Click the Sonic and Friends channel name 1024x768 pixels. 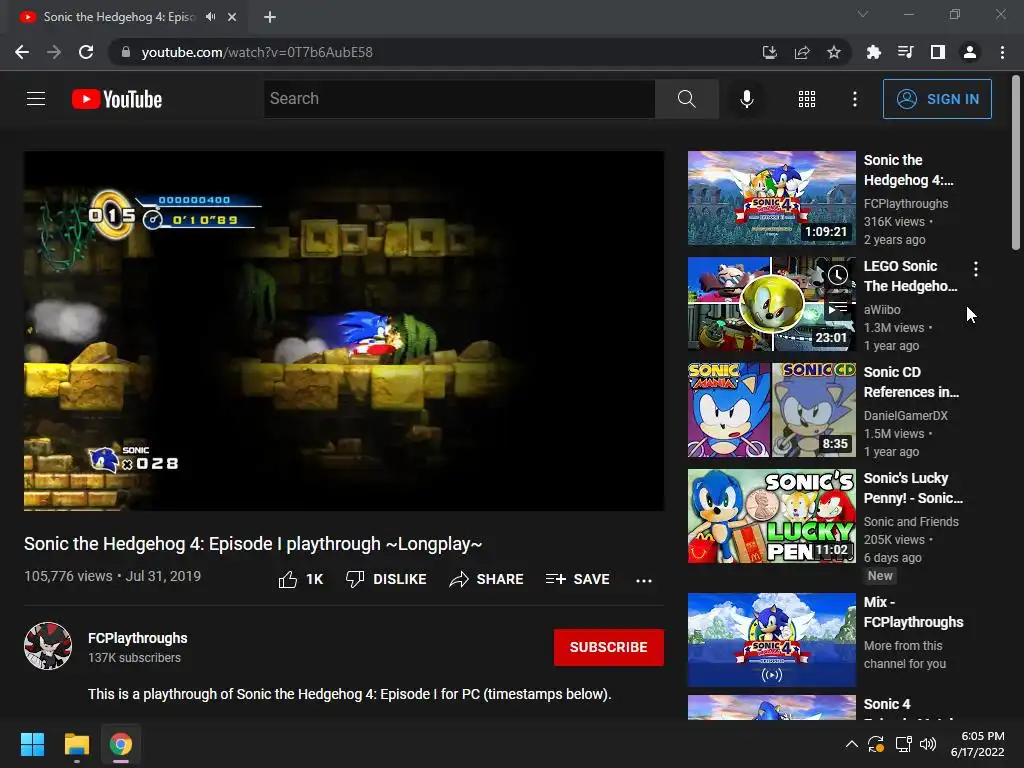(x=911, y=522)
